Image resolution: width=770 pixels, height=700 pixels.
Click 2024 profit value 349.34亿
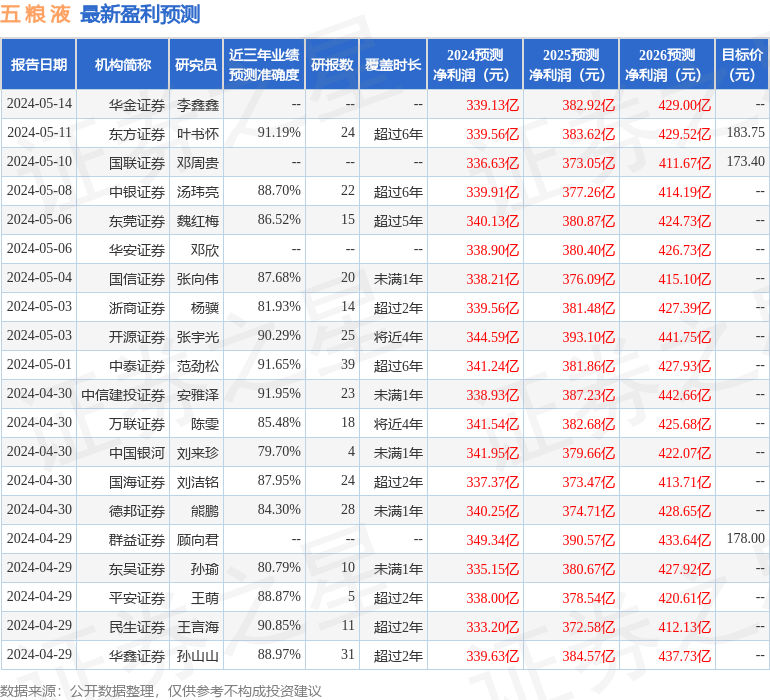point(493,540)
